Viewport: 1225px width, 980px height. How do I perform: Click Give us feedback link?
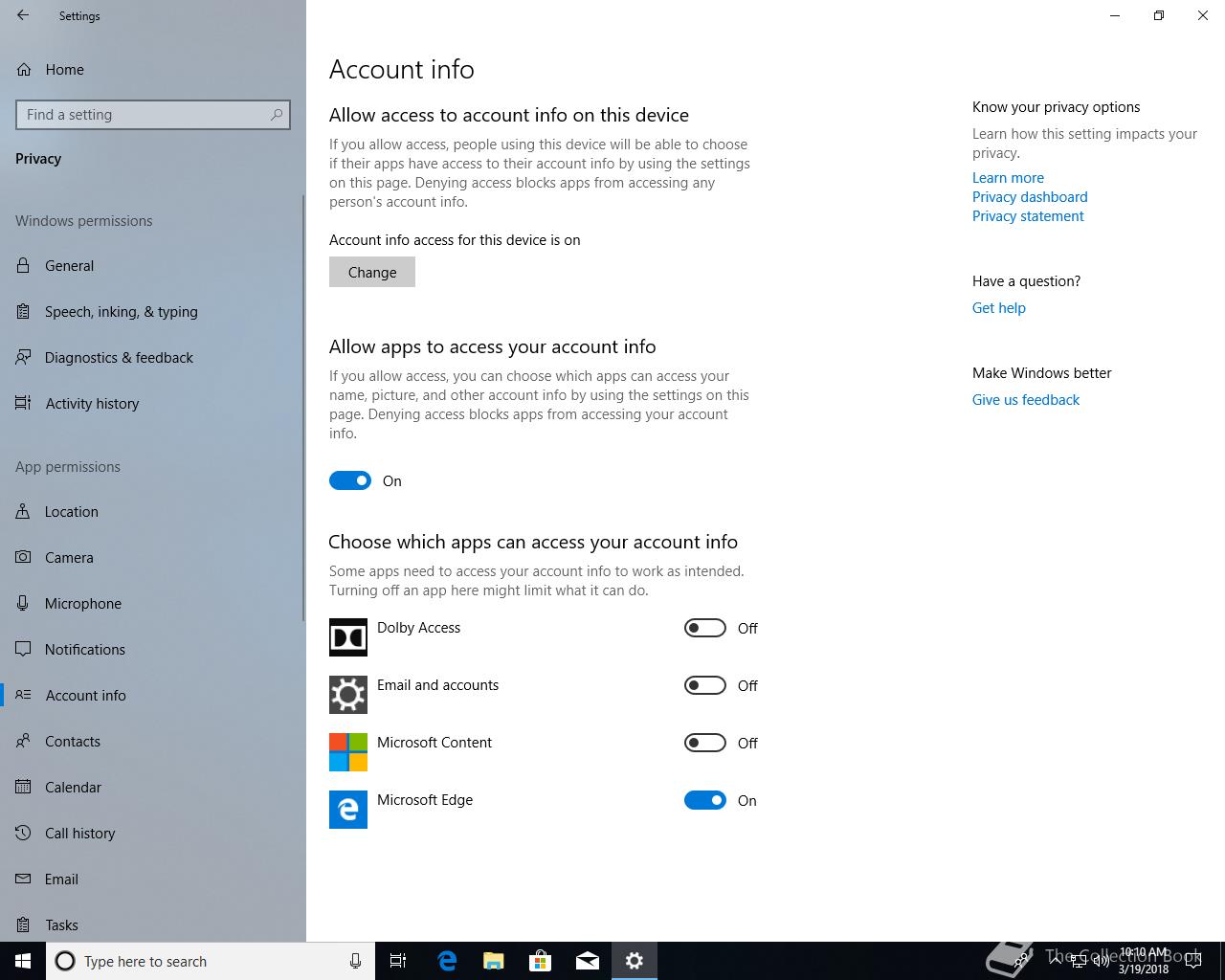point(1025,399)
